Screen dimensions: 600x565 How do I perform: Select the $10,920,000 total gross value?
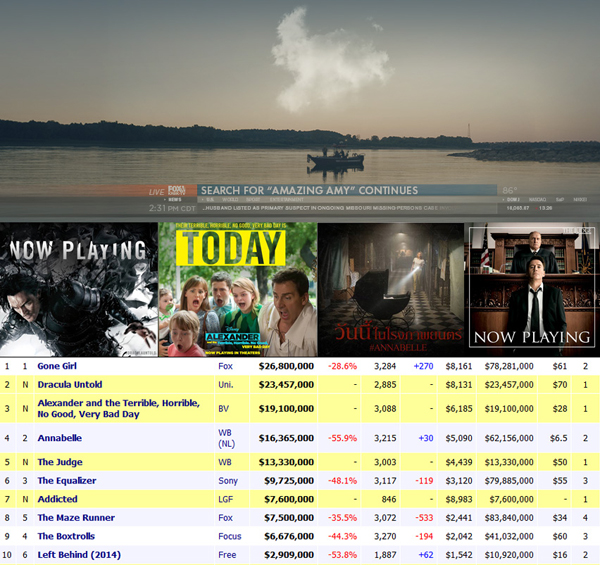[509, 555]
